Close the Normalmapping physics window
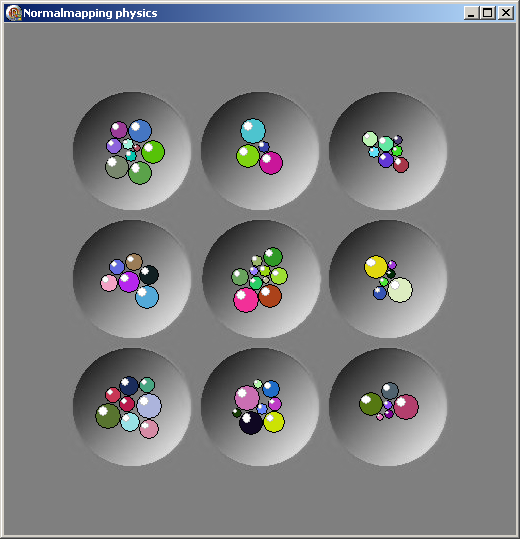Screen dimensions: 520x539 point(506,13)
